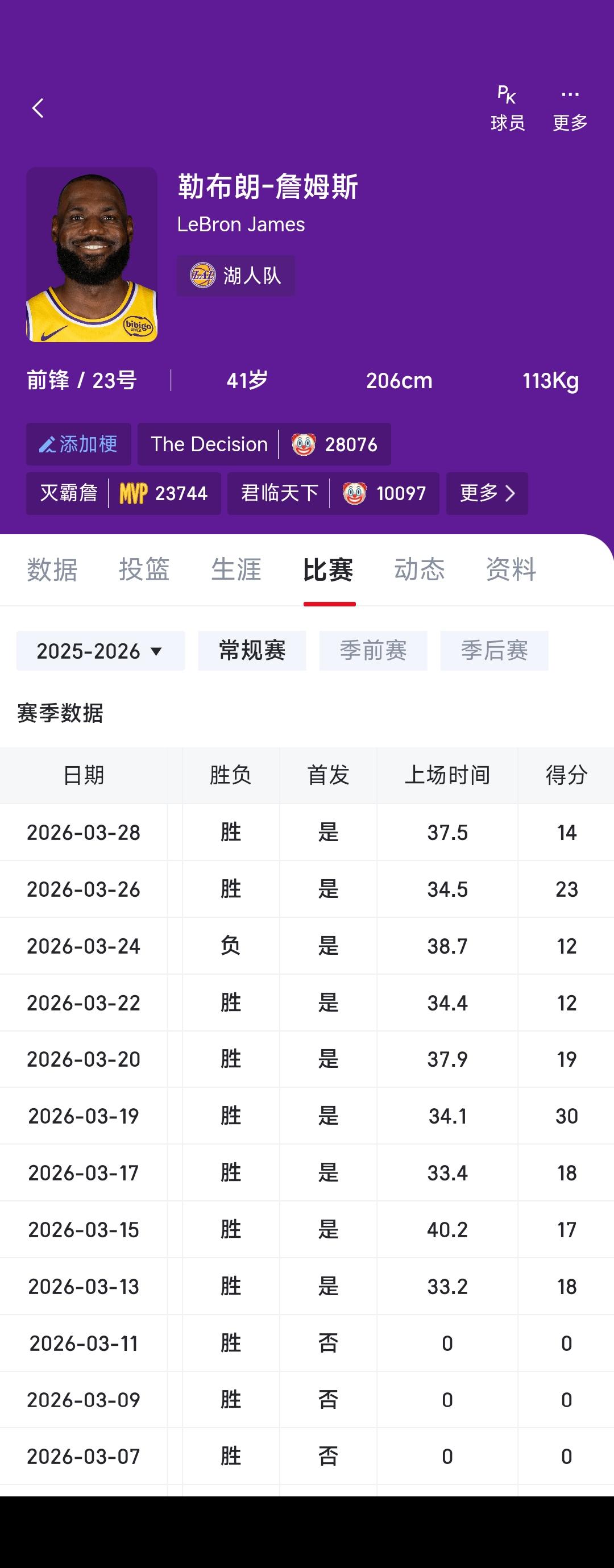This screenshot has height=1568, width=614.
Task: Tap clown emoji next to 10097
Action: coord(354,493)
